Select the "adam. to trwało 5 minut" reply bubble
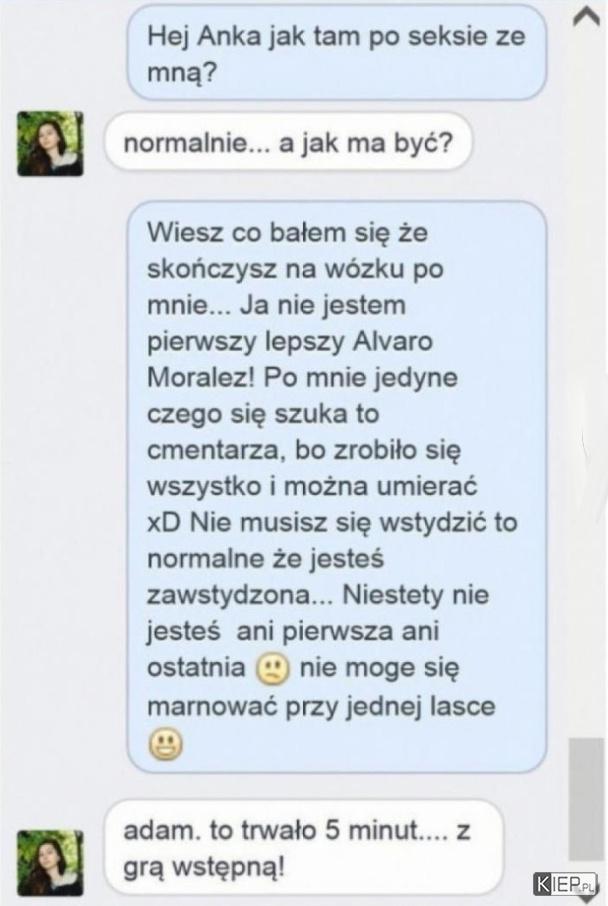This screenshot has width=608, height=906. coord(304,848)
